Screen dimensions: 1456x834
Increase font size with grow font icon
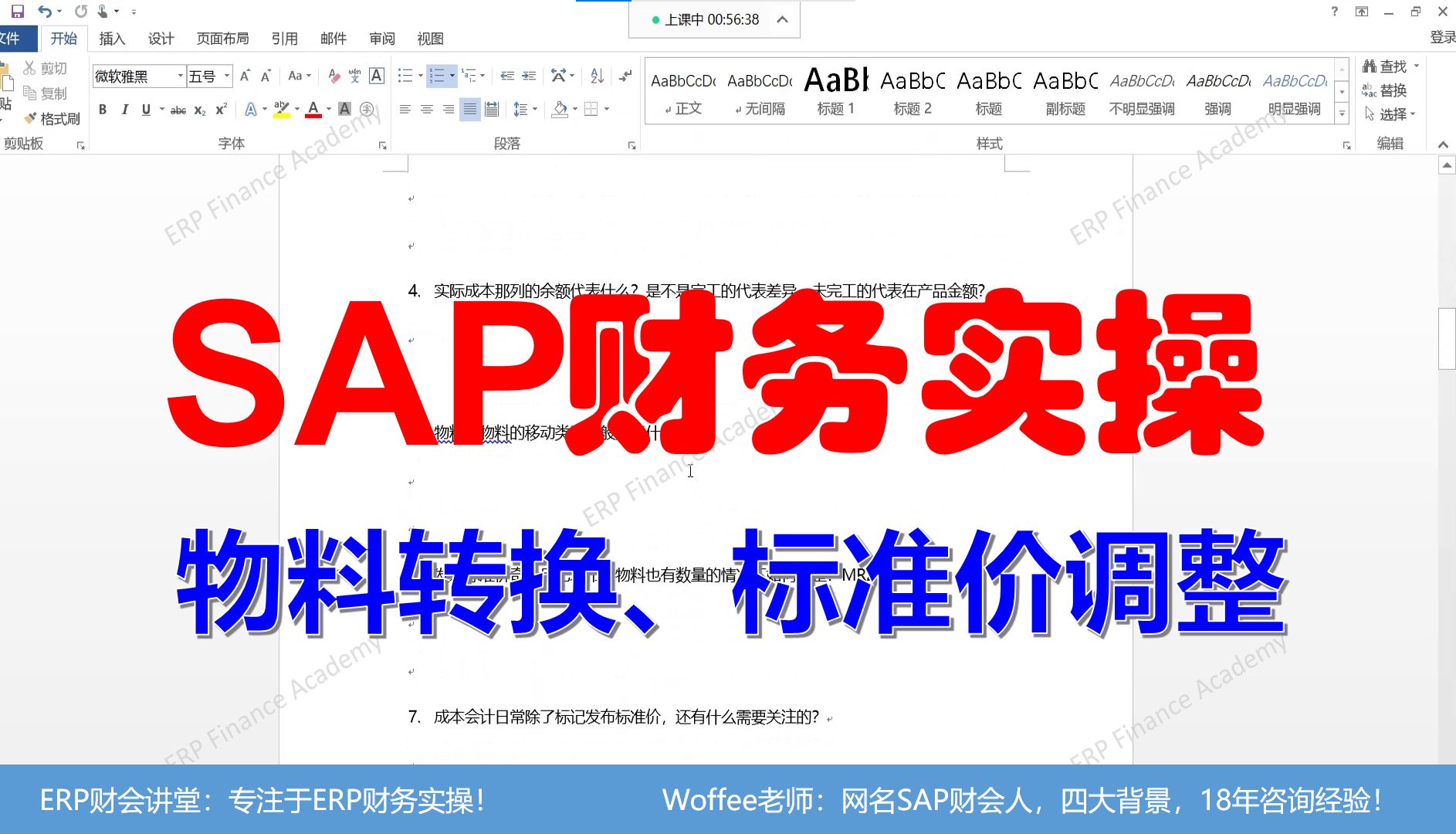(x=245, y=76)
